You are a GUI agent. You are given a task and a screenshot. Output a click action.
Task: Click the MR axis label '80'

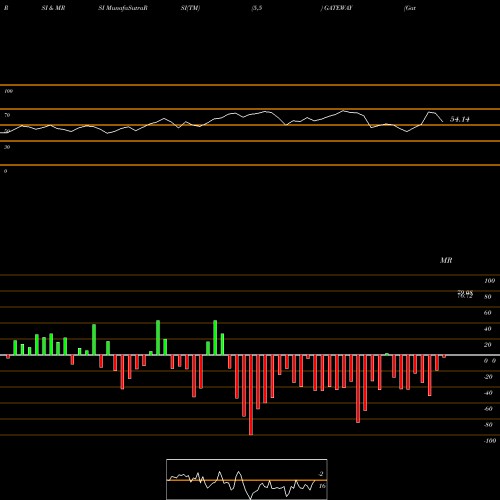pos(488,297)
